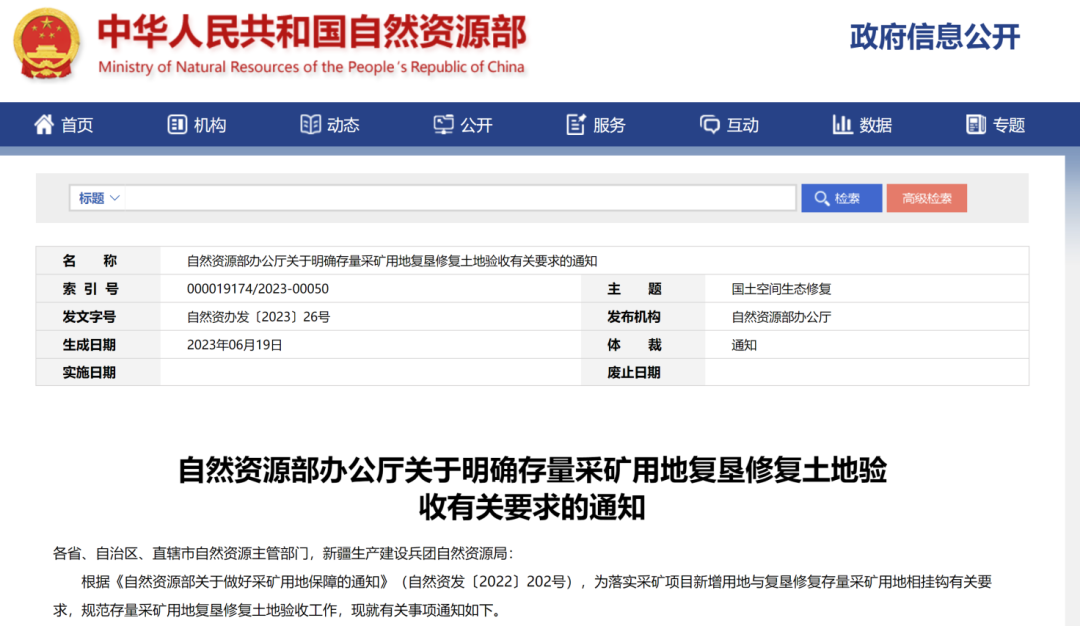This screenshot has height=626, width=1080.
Task: Click the document-edit icon beside 服务
Action: point(576,125)
